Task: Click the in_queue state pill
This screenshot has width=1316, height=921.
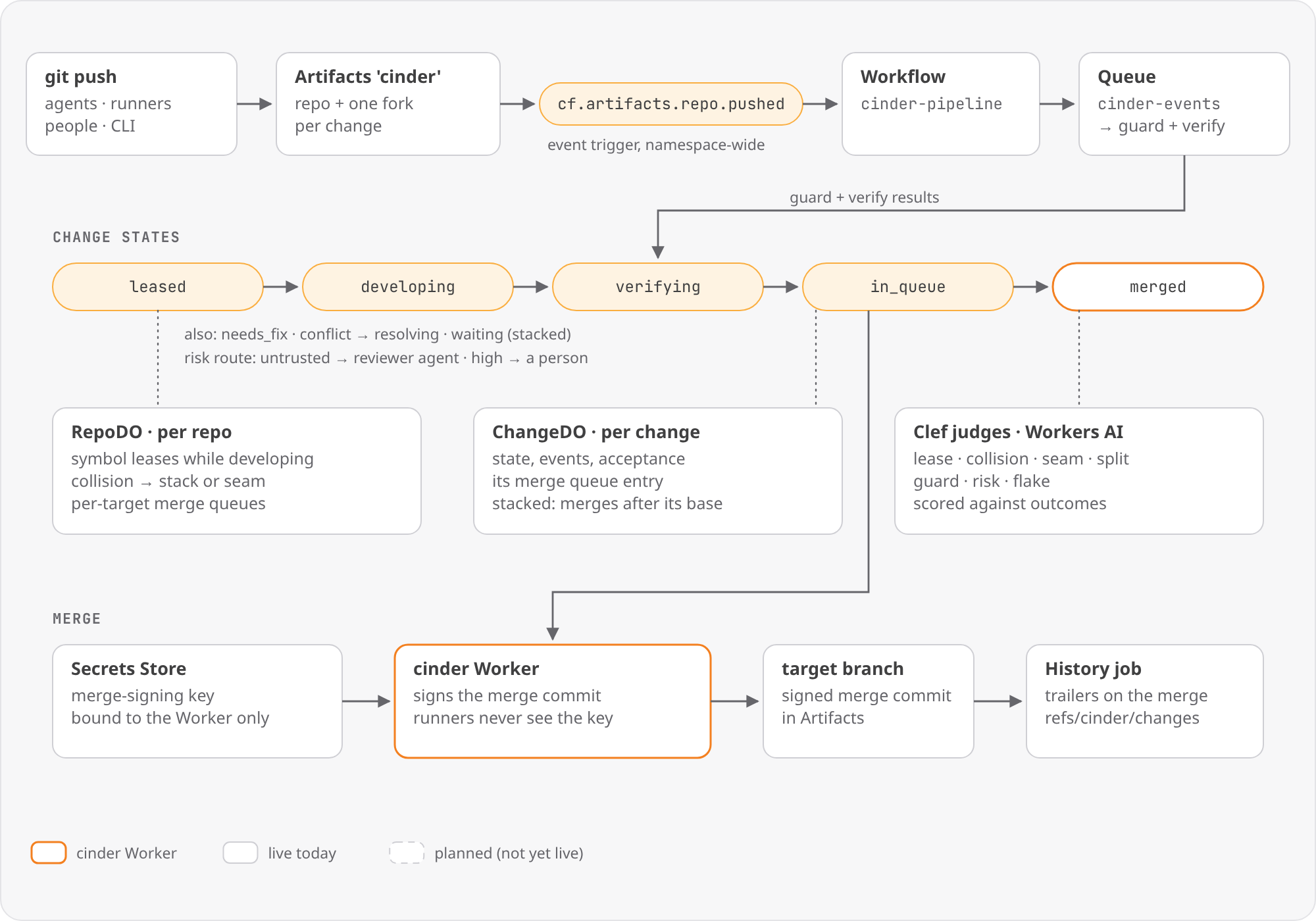Action: tap(908, 287)
